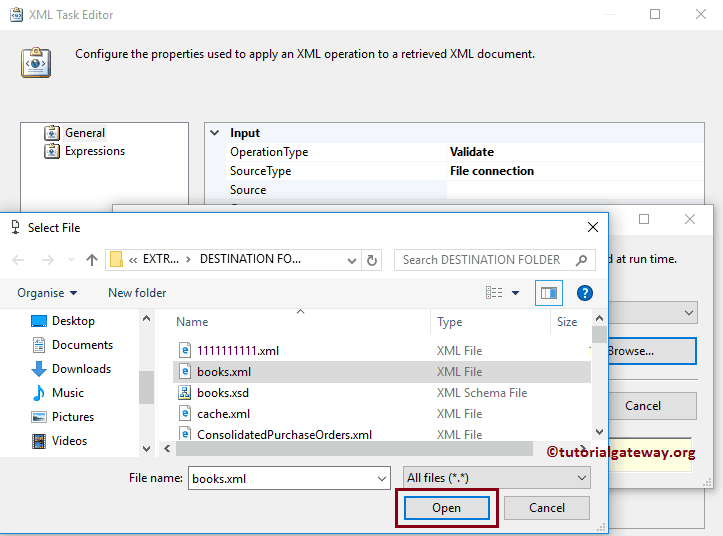Open the All files (*.*) filter dropdown

click(x=497, y=478)
